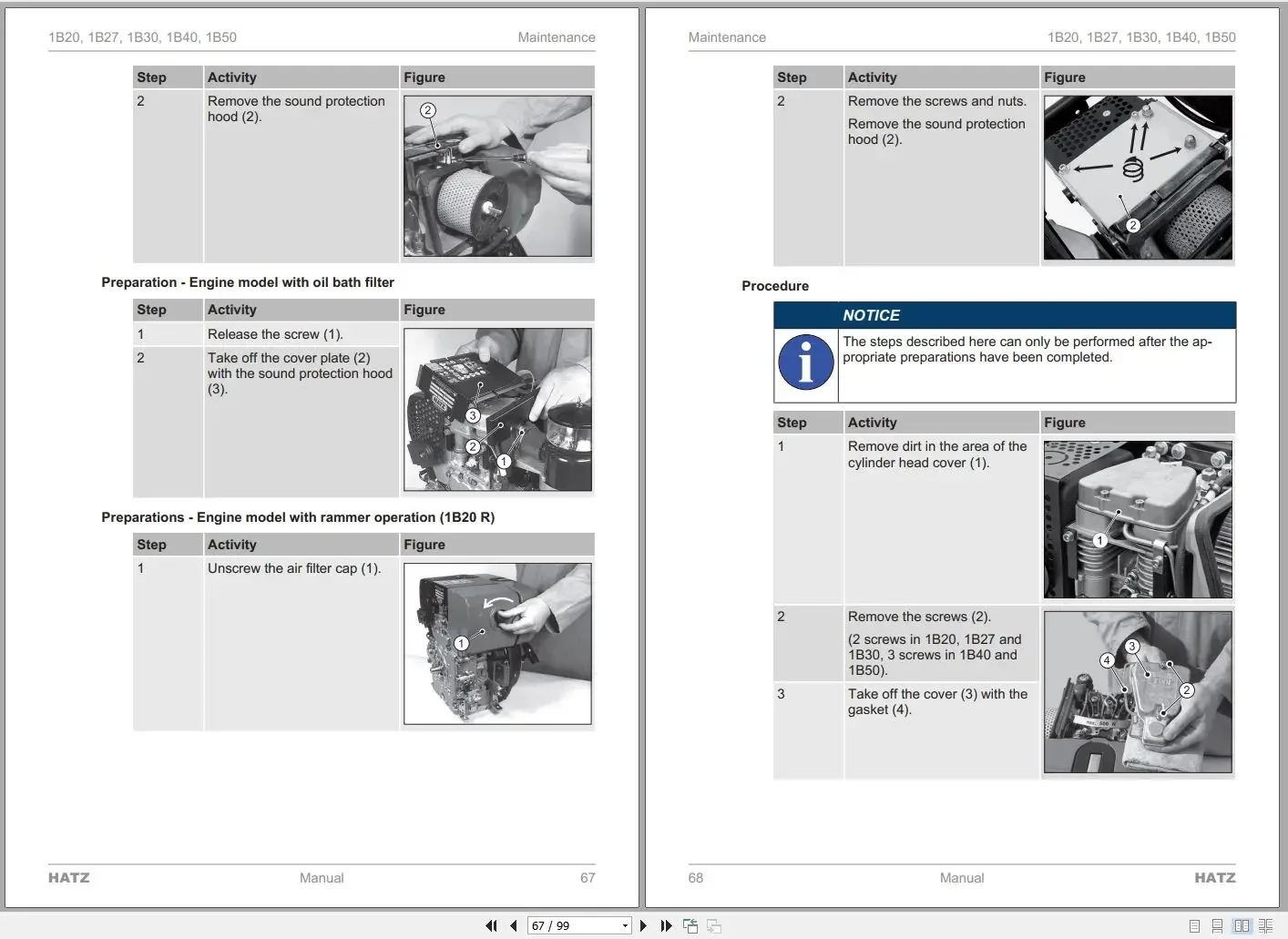Click the blue NOTICE information icon
This screenshot has width=1288, height=939.
(805, 362)
